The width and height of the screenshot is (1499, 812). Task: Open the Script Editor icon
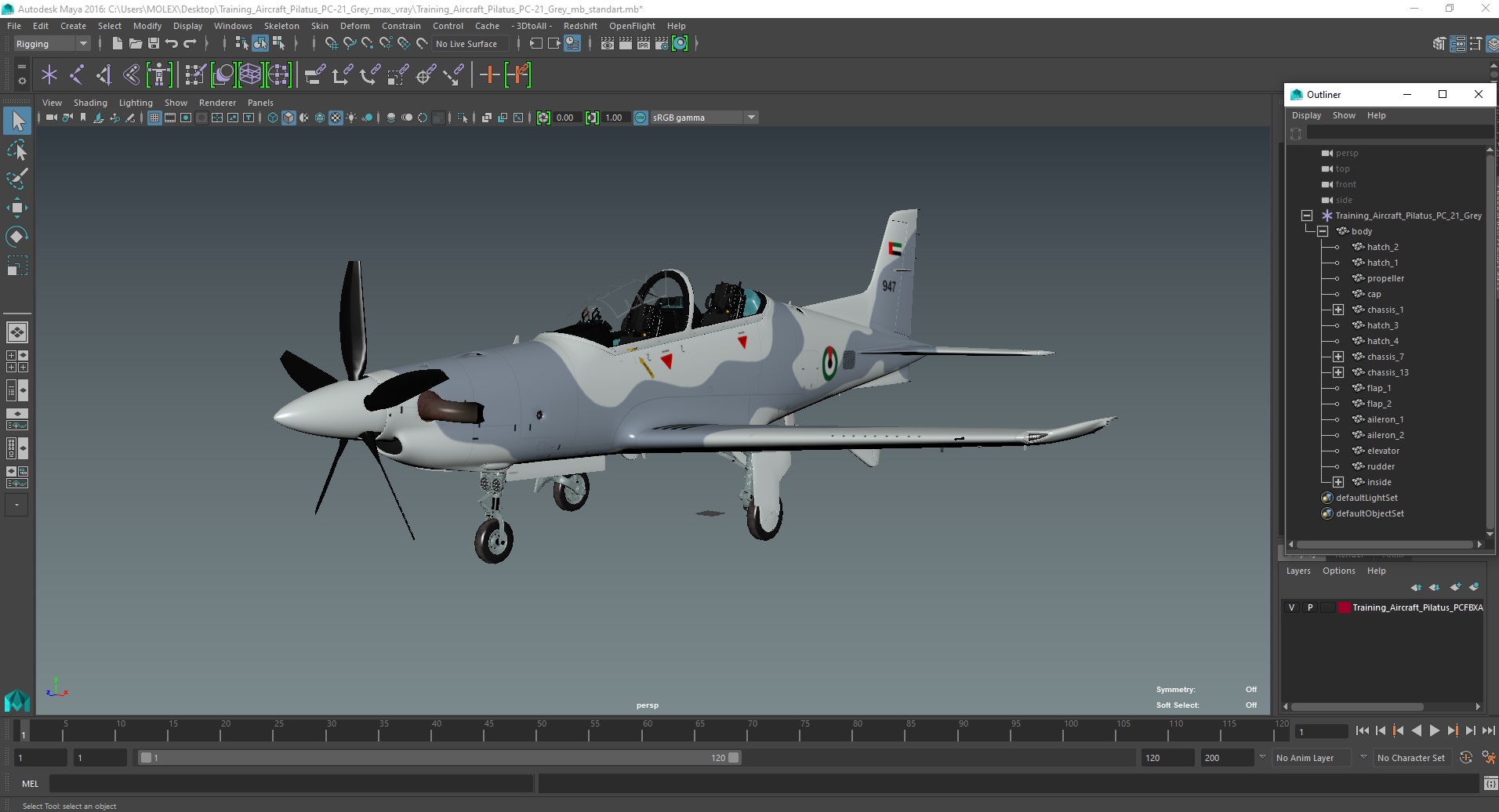pos(1490,784)
